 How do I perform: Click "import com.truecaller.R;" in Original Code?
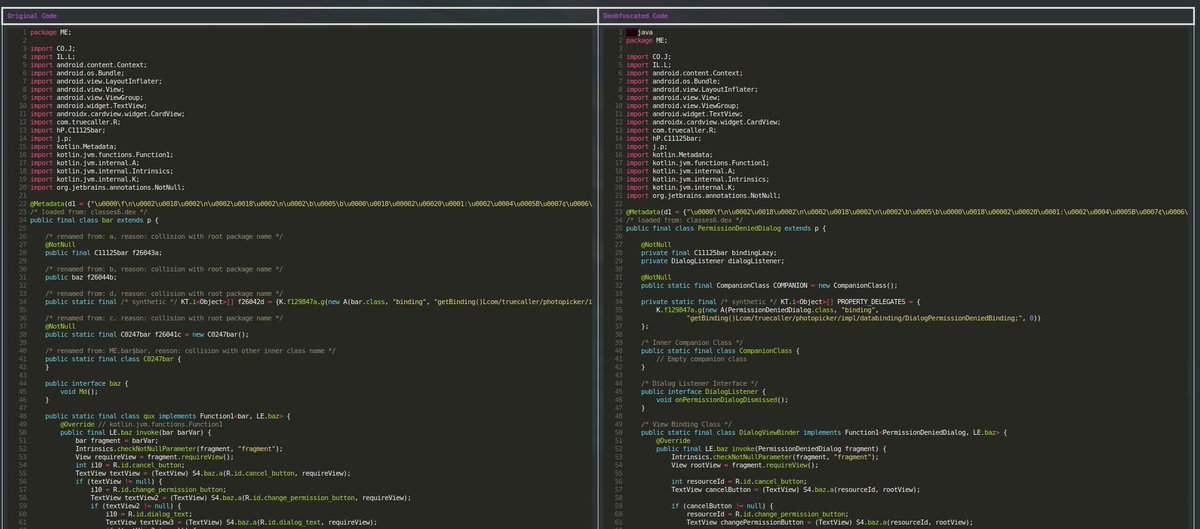click(73, 122)
